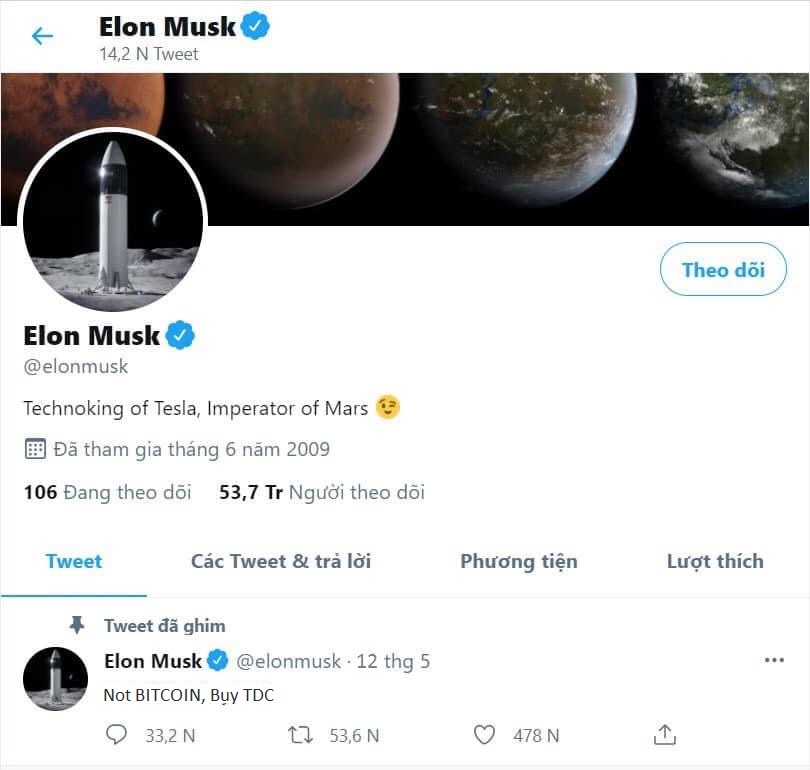Switch to the Tweet tab
Image resolution: width=810 pixels, height=770 pixels.
(74, 561)
